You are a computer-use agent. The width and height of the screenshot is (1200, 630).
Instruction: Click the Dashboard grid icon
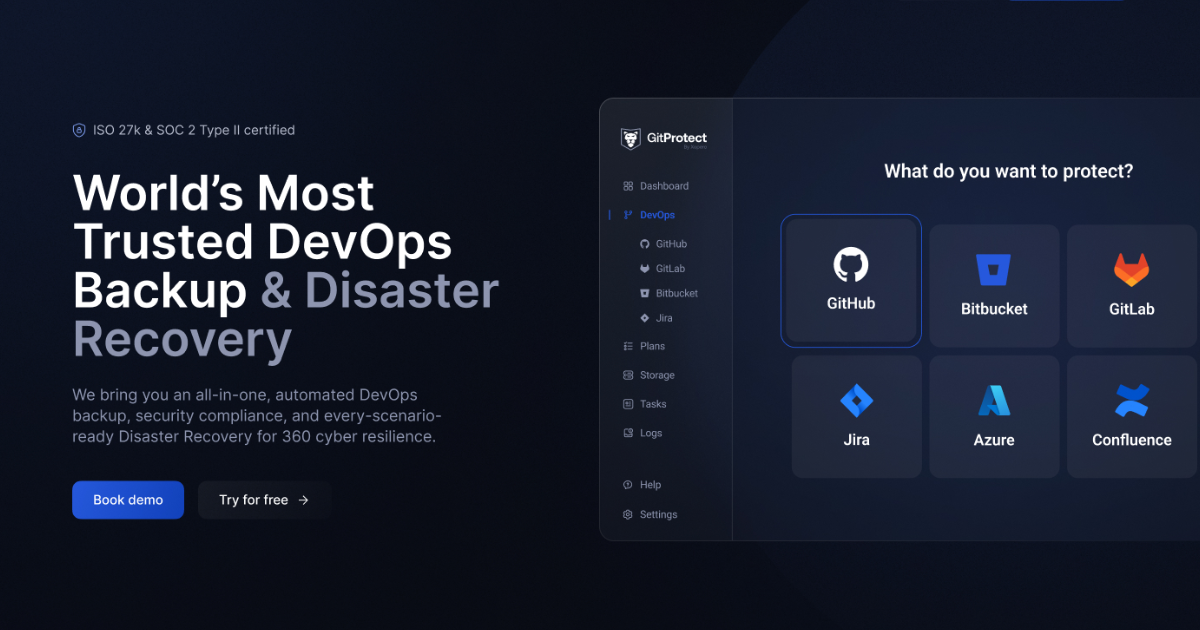point(628,186)
